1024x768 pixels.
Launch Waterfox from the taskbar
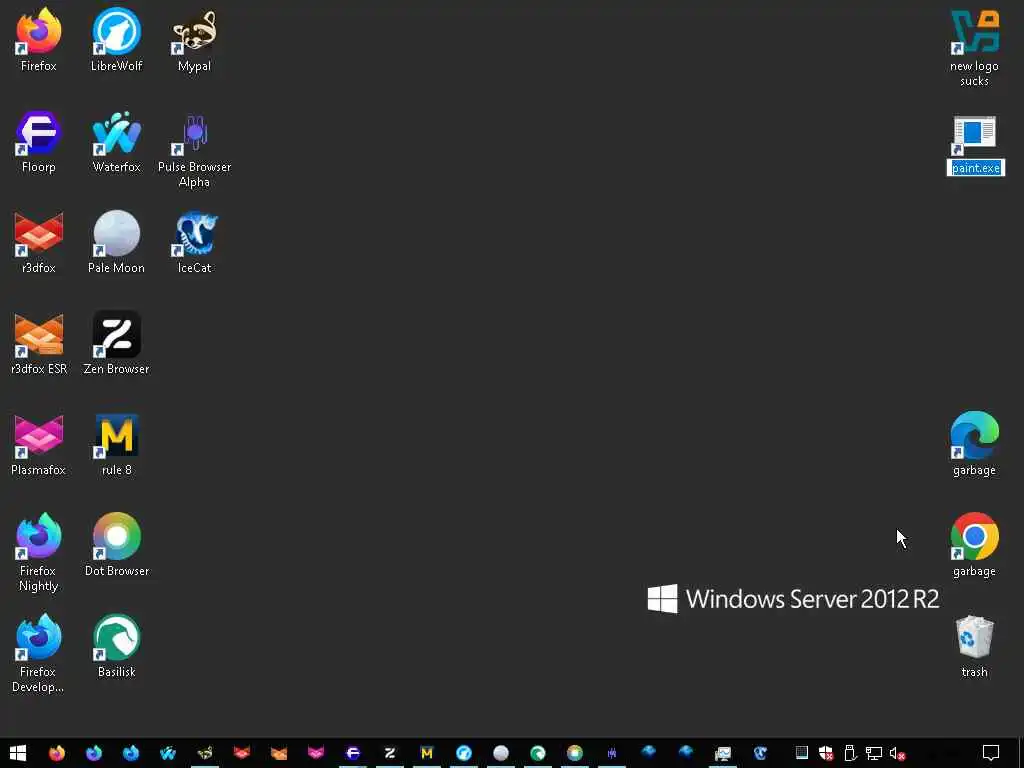tap(167, 753)
